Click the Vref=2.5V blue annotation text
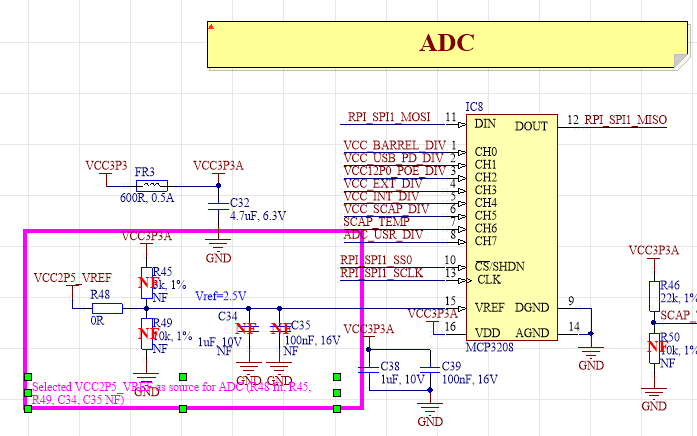 (220, 297)
